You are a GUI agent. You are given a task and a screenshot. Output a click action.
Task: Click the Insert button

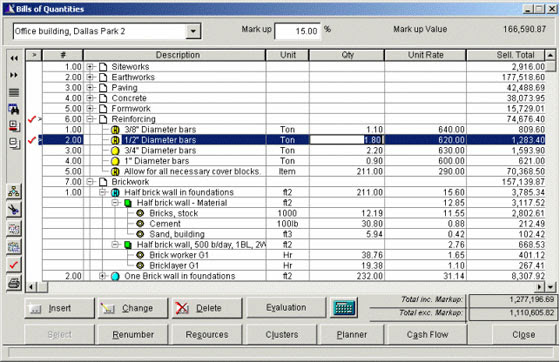tap(60, 308)
